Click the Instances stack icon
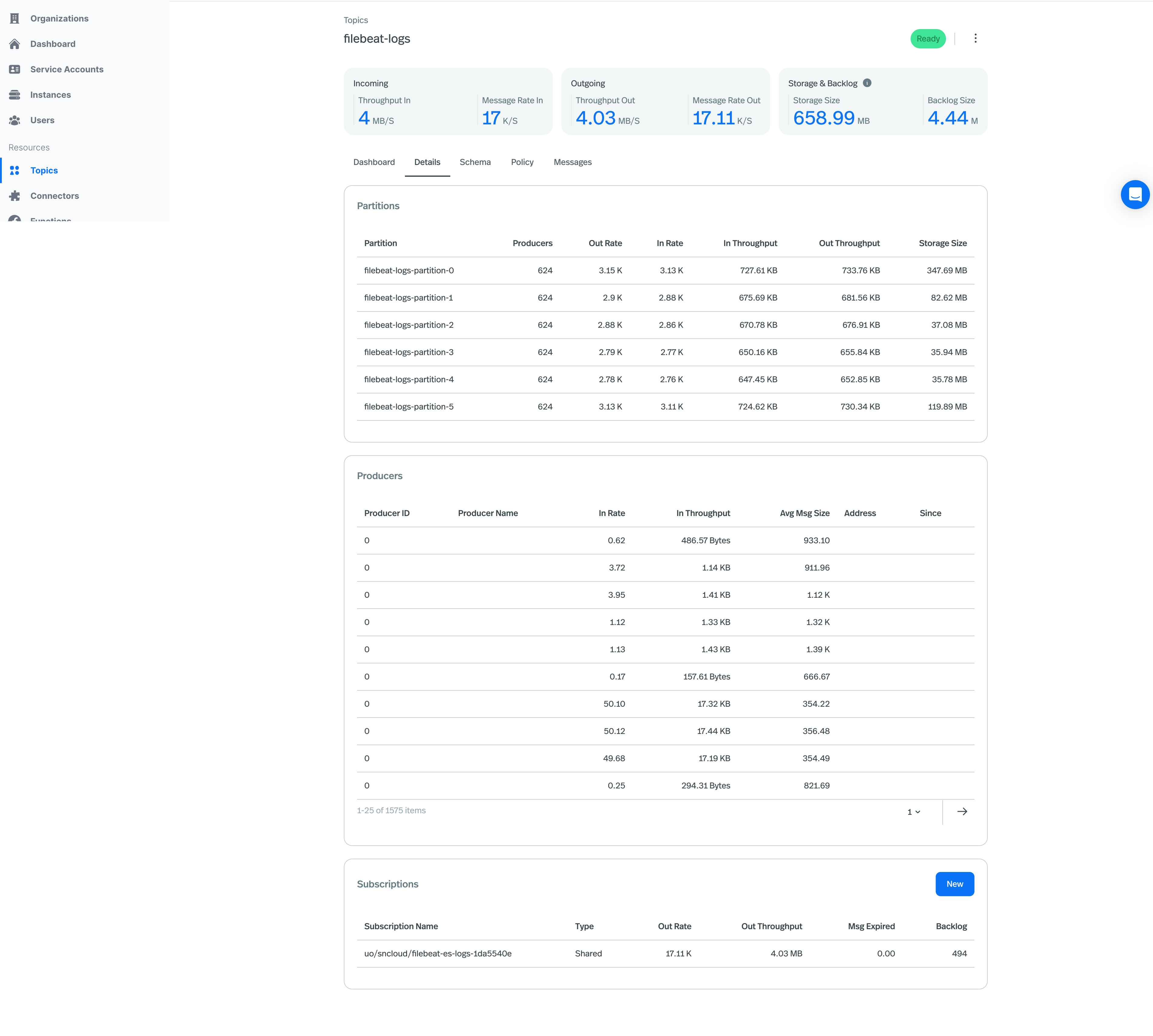Image resolution: width=1153 pixels, height=1036 pixels. pyautogui.click(x=15, y=94)
